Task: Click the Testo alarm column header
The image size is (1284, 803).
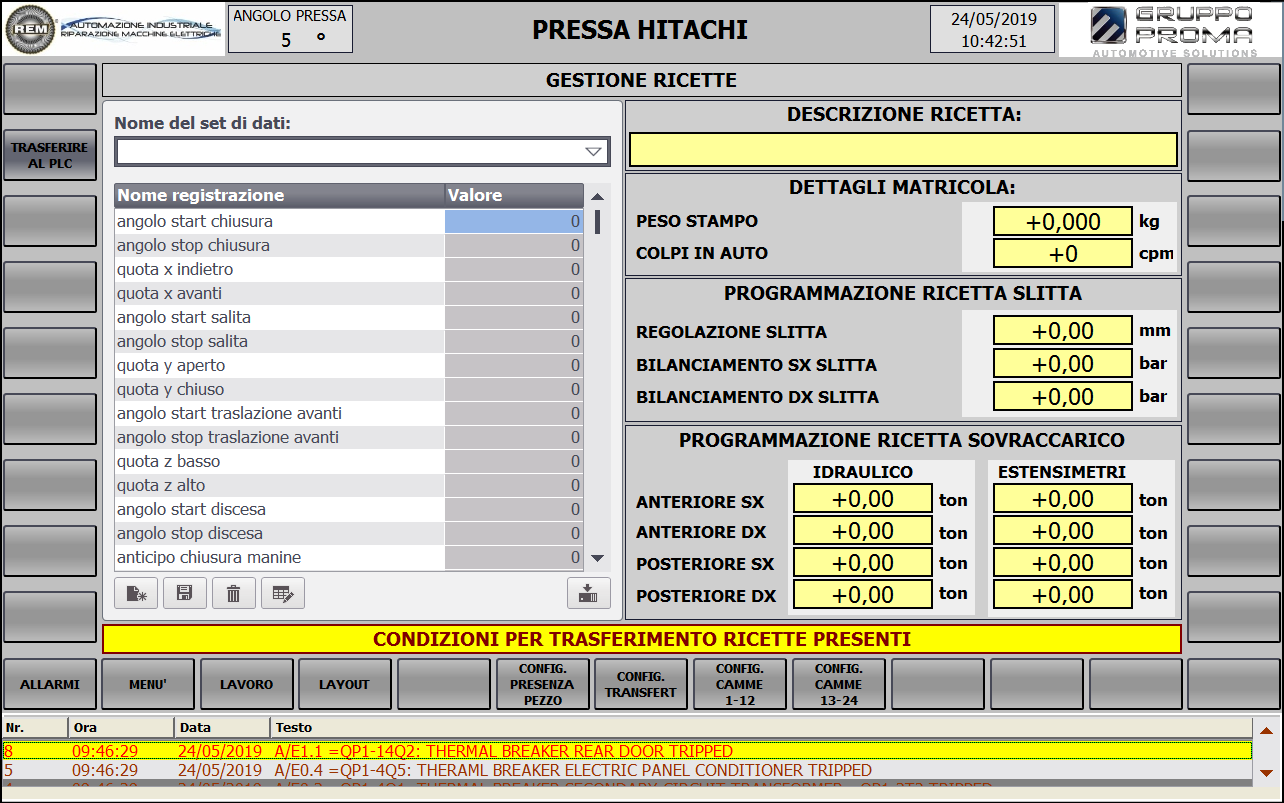Action: coord(760,727)
